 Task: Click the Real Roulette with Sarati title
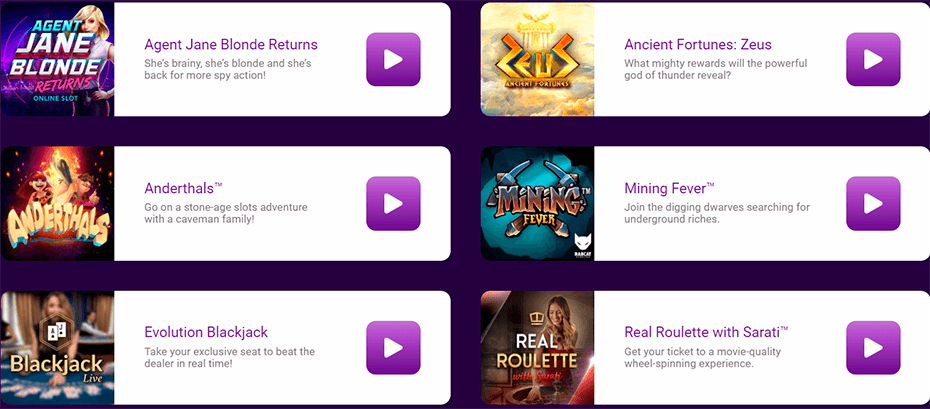click(706, 331)
